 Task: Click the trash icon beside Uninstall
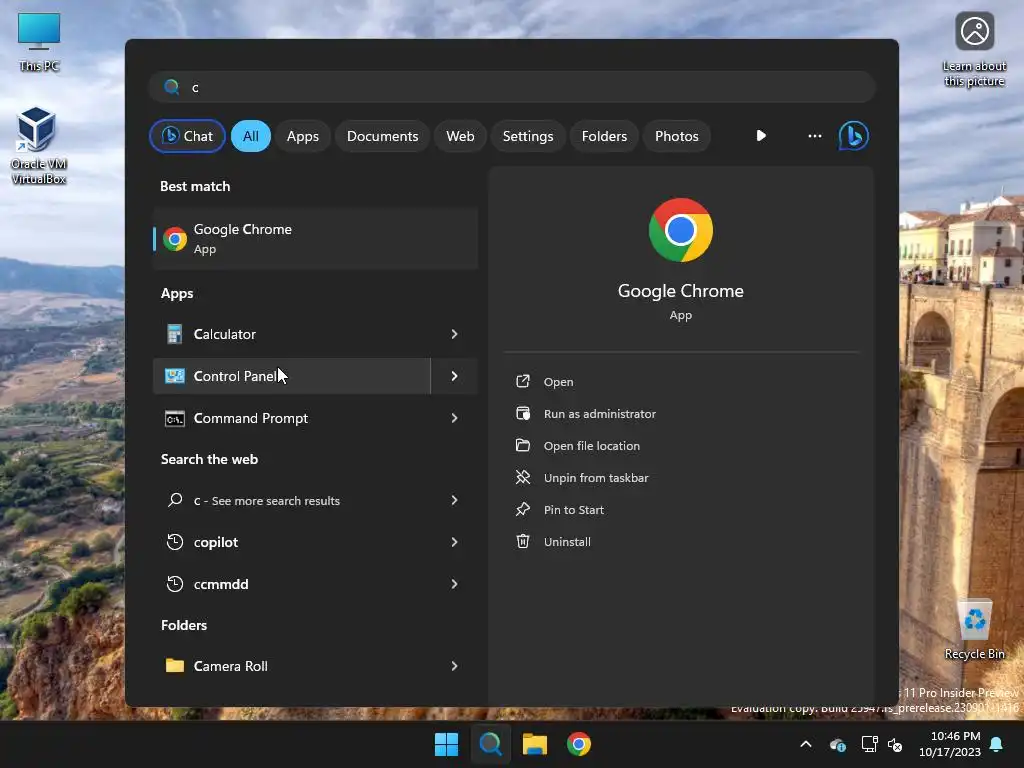(523, 541)
